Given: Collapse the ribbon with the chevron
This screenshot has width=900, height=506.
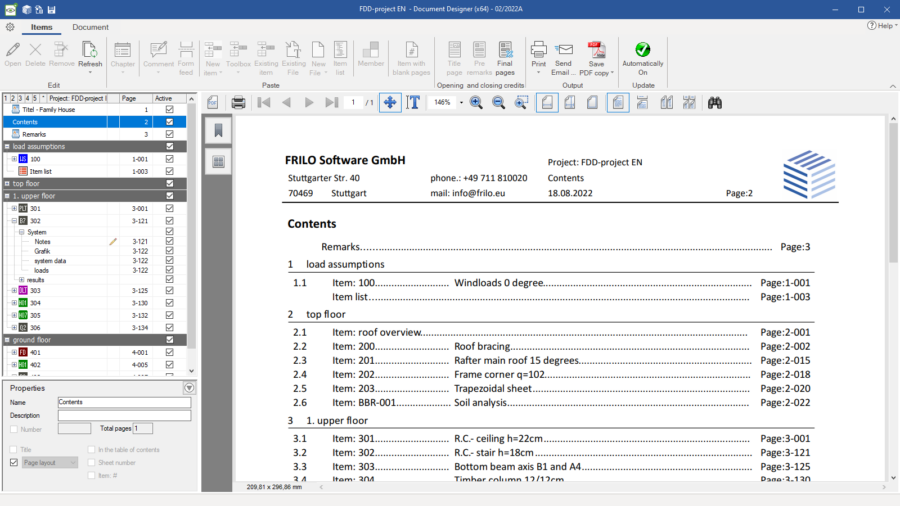Looking at the screenshot, I should click(x=893, y=86).
